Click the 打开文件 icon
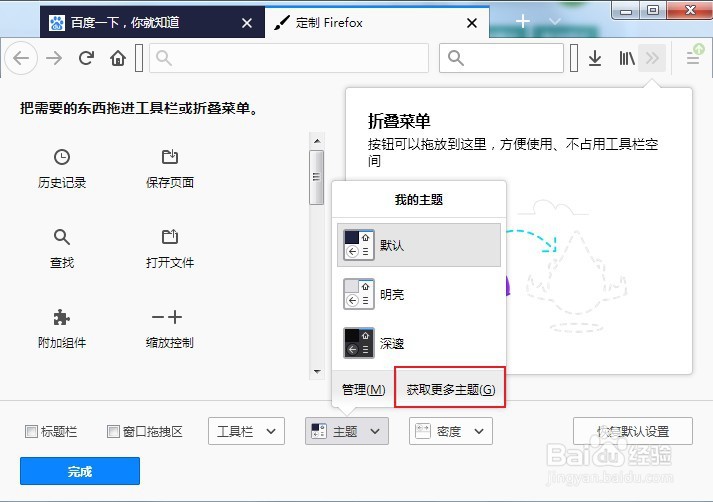The height and width of the screenshot is (502, 713). (170, 236)
